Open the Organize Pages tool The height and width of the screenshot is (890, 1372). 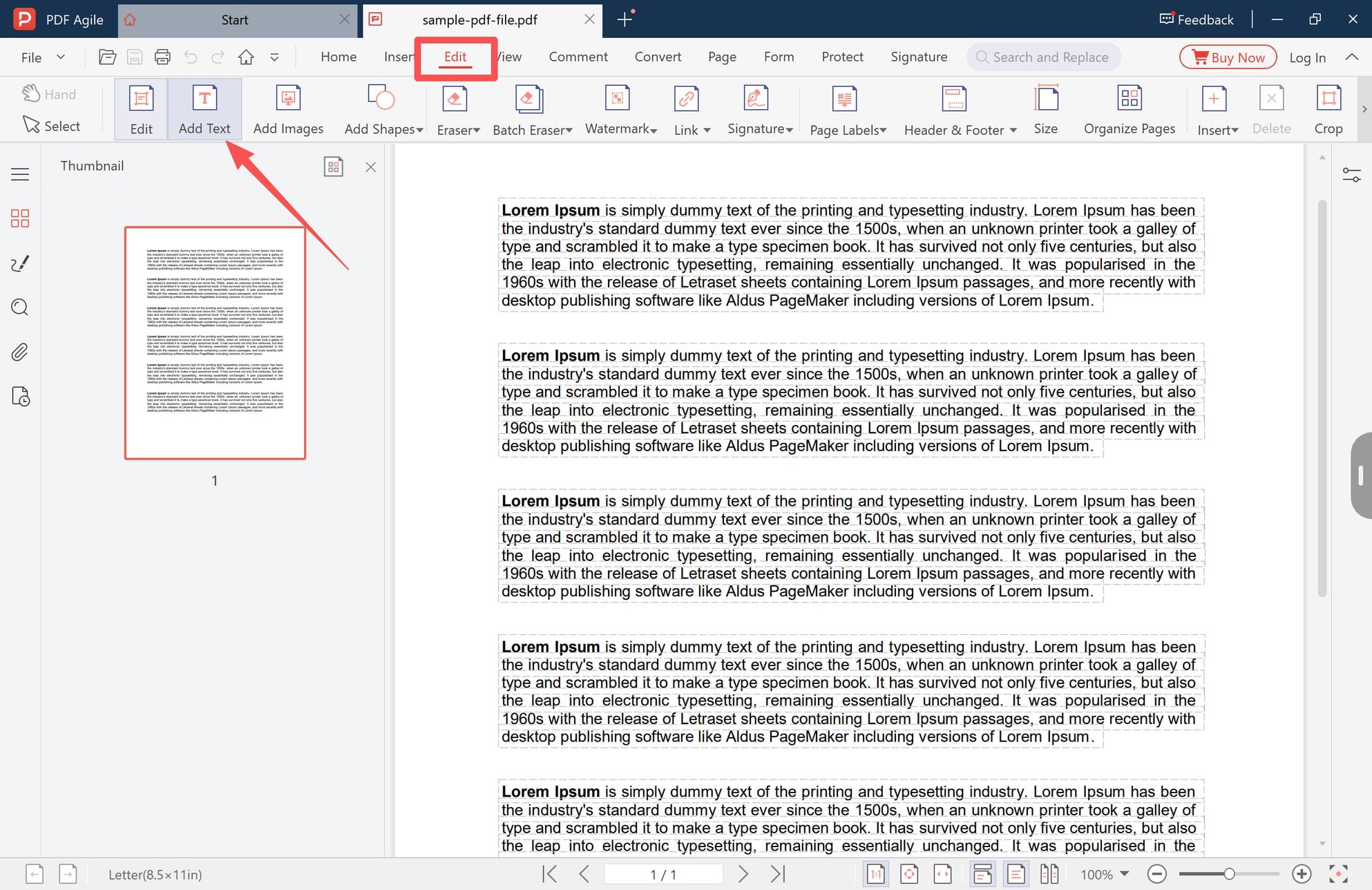tap(1130, 109)
